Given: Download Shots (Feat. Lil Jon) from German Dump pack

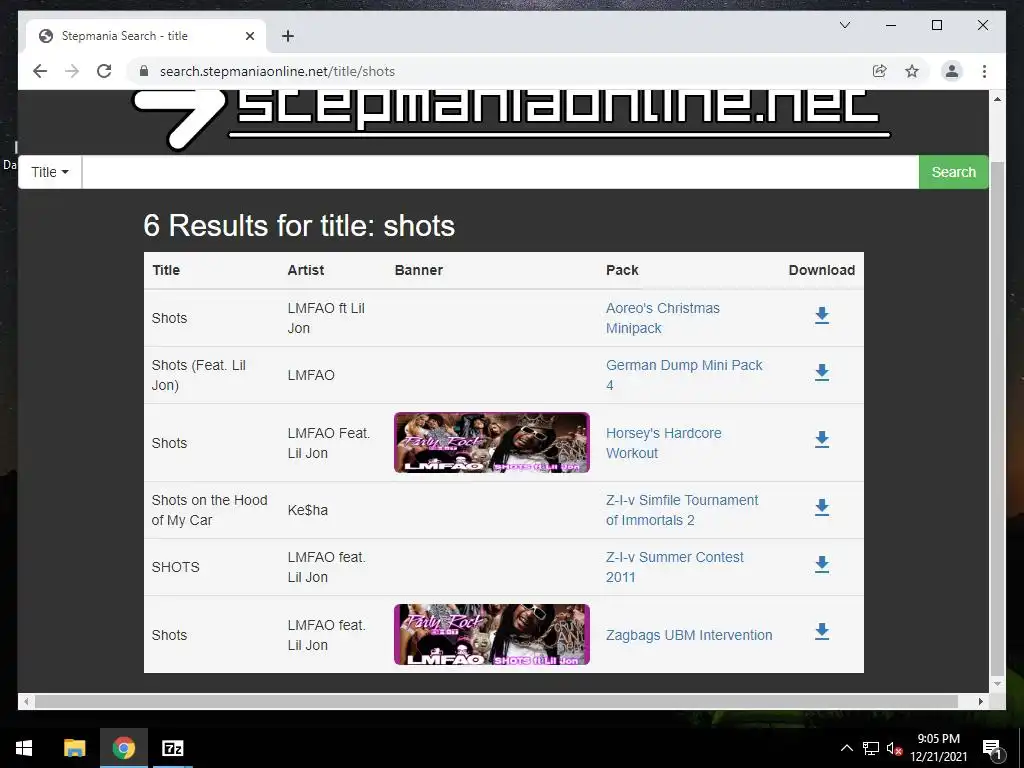Looking at the screenshot, I should 822,372.
